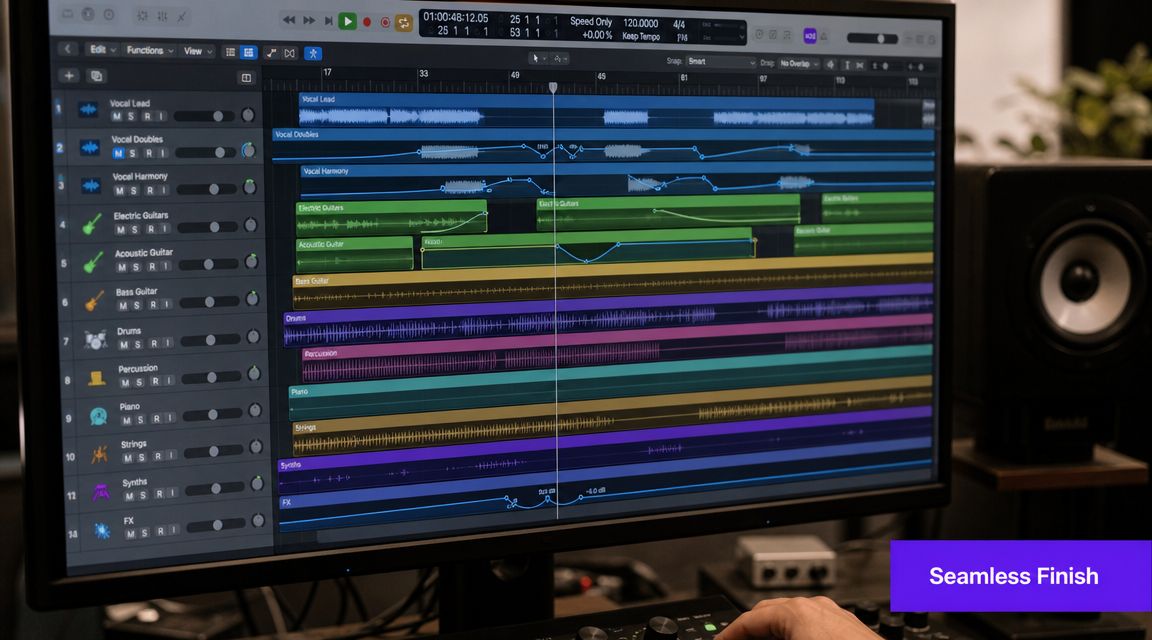Open the pointer tool menu
The height and width of the screenshot is (640, 1152).
pos(537,58)
